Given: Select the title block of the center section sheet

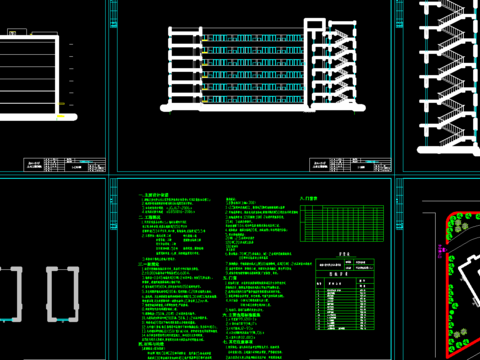Looking at the screenshot, I should (x=350, y=165).
